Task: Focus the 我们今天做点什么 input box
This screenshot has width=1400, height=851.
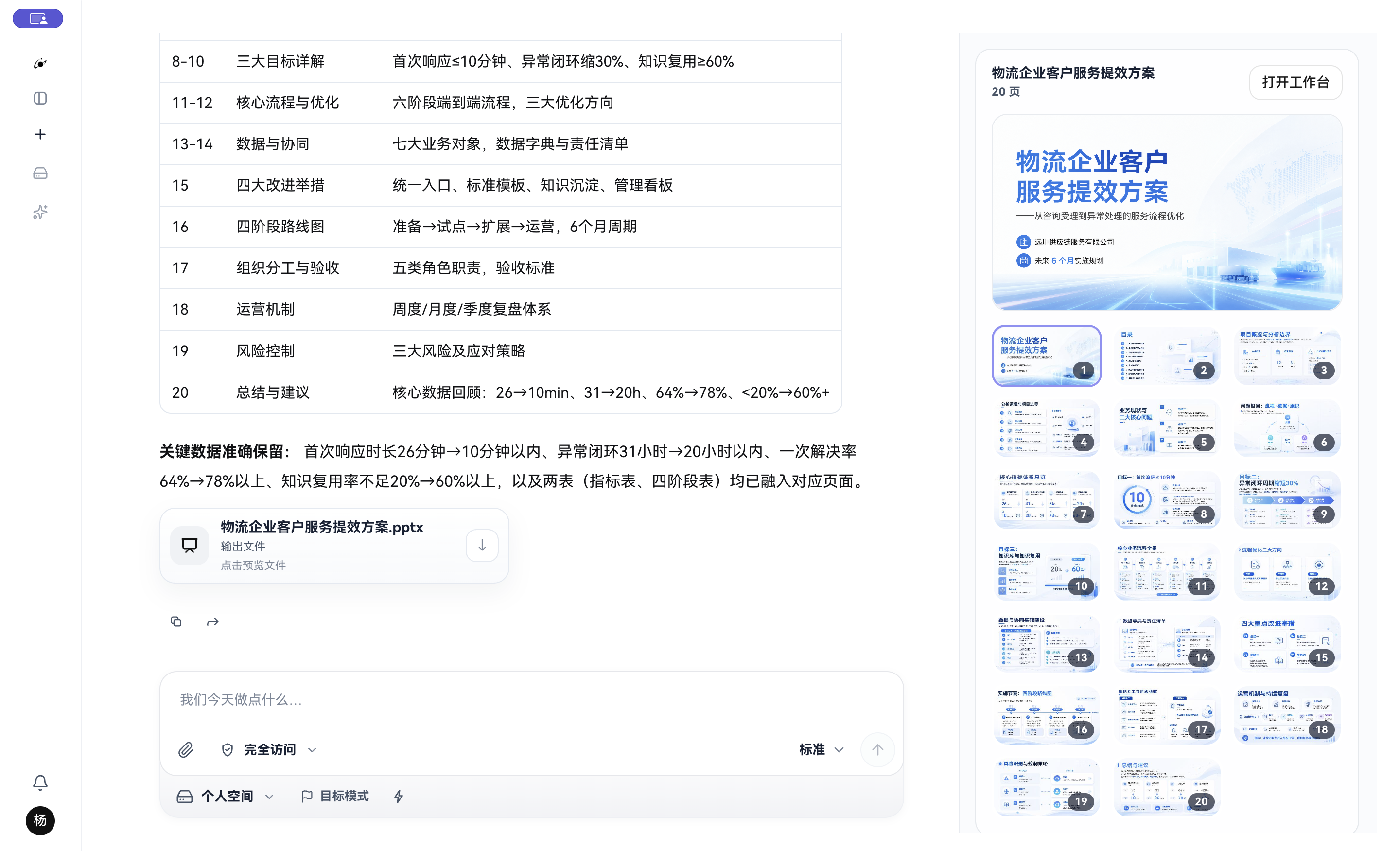Action: point(531,700)
